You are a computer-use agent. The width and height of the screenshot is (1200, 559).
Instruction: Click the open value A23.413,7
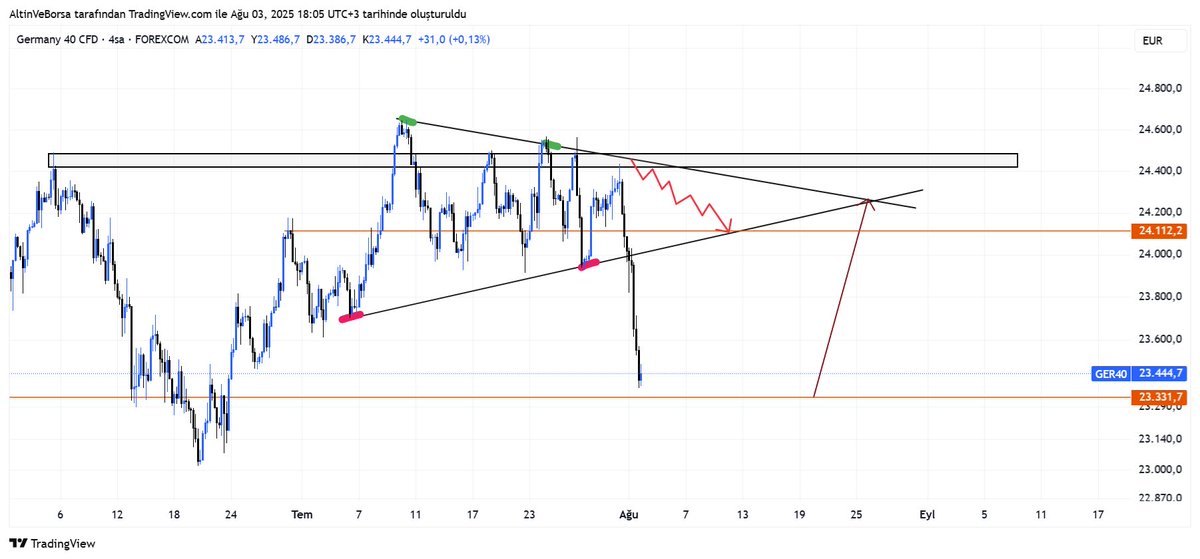(220, 39)
